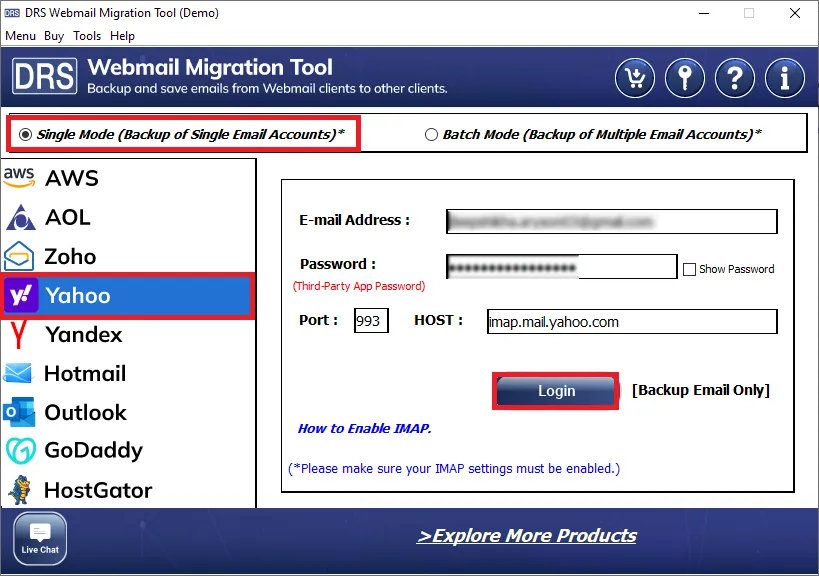Screen dimensions: 819x576
Task: Pick Hotmail from the client list
Action: click(x=128, y=374)
